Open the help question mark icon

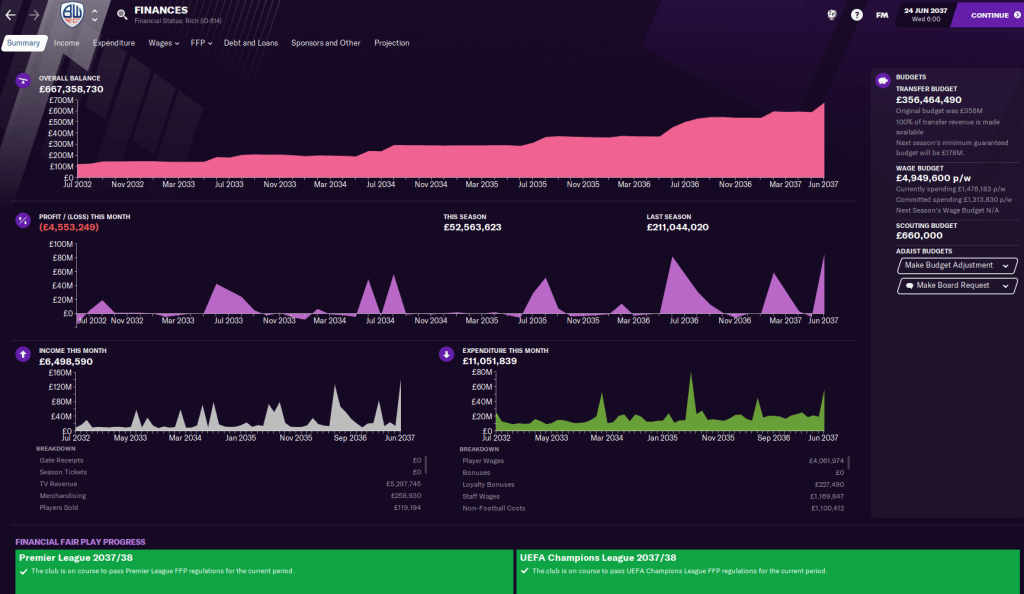pyautogui.click(x=856, y=15)
